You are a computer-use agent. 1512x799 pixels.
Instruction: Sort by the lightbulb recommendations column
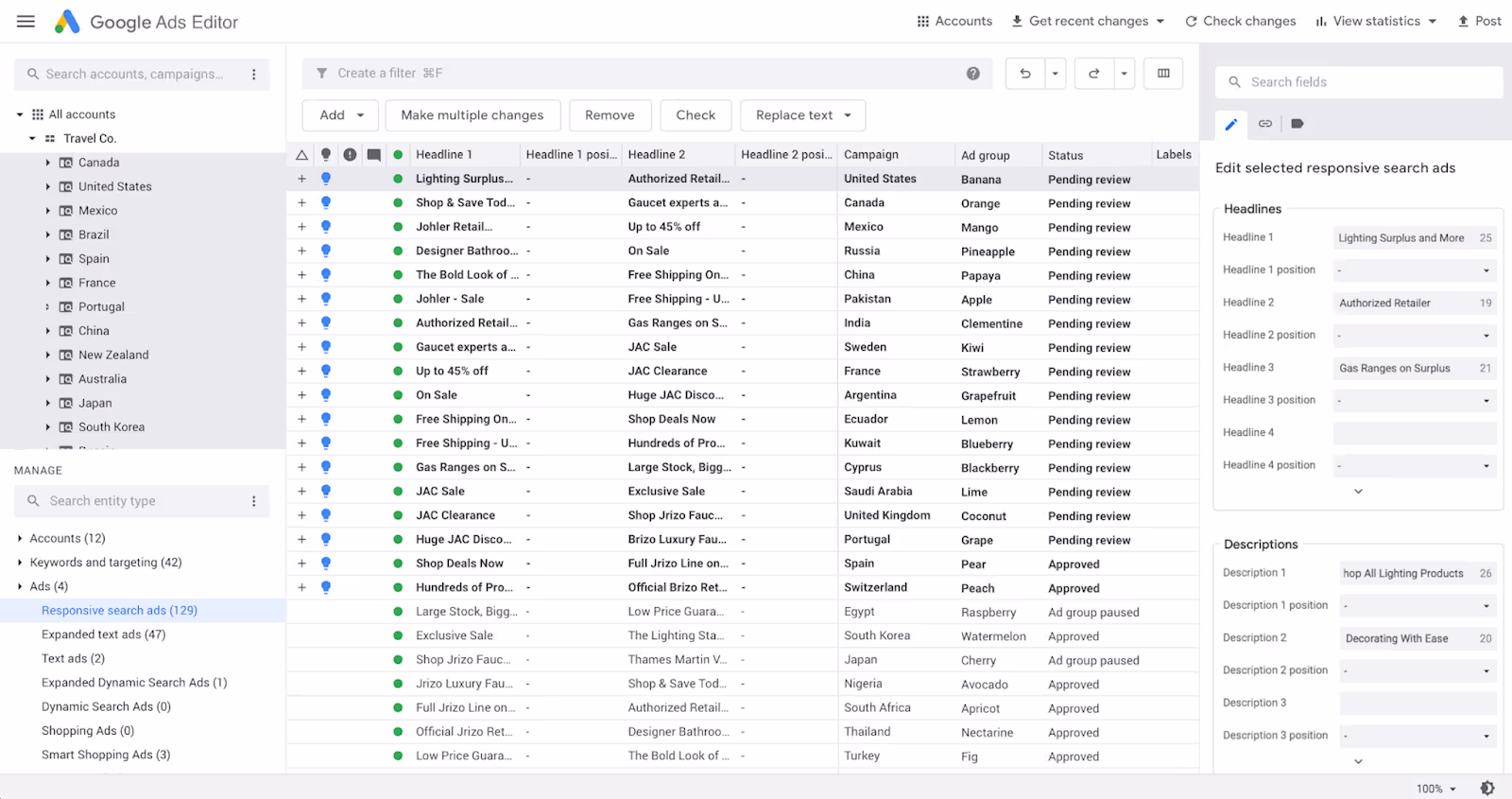coord(326,155)
